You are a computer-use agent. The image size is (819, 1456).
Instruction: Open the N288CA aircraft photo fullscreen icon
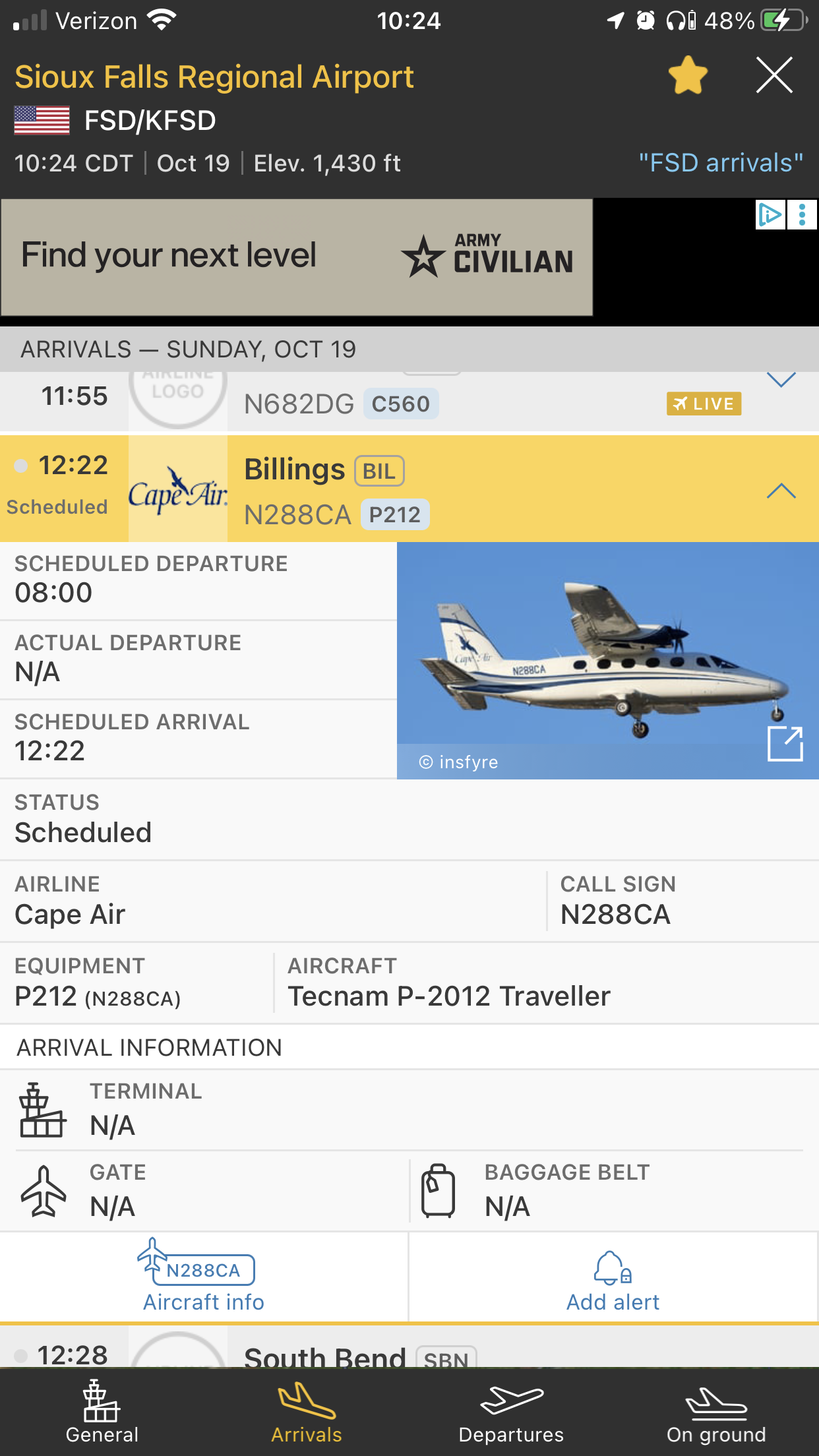pos(785,744)
